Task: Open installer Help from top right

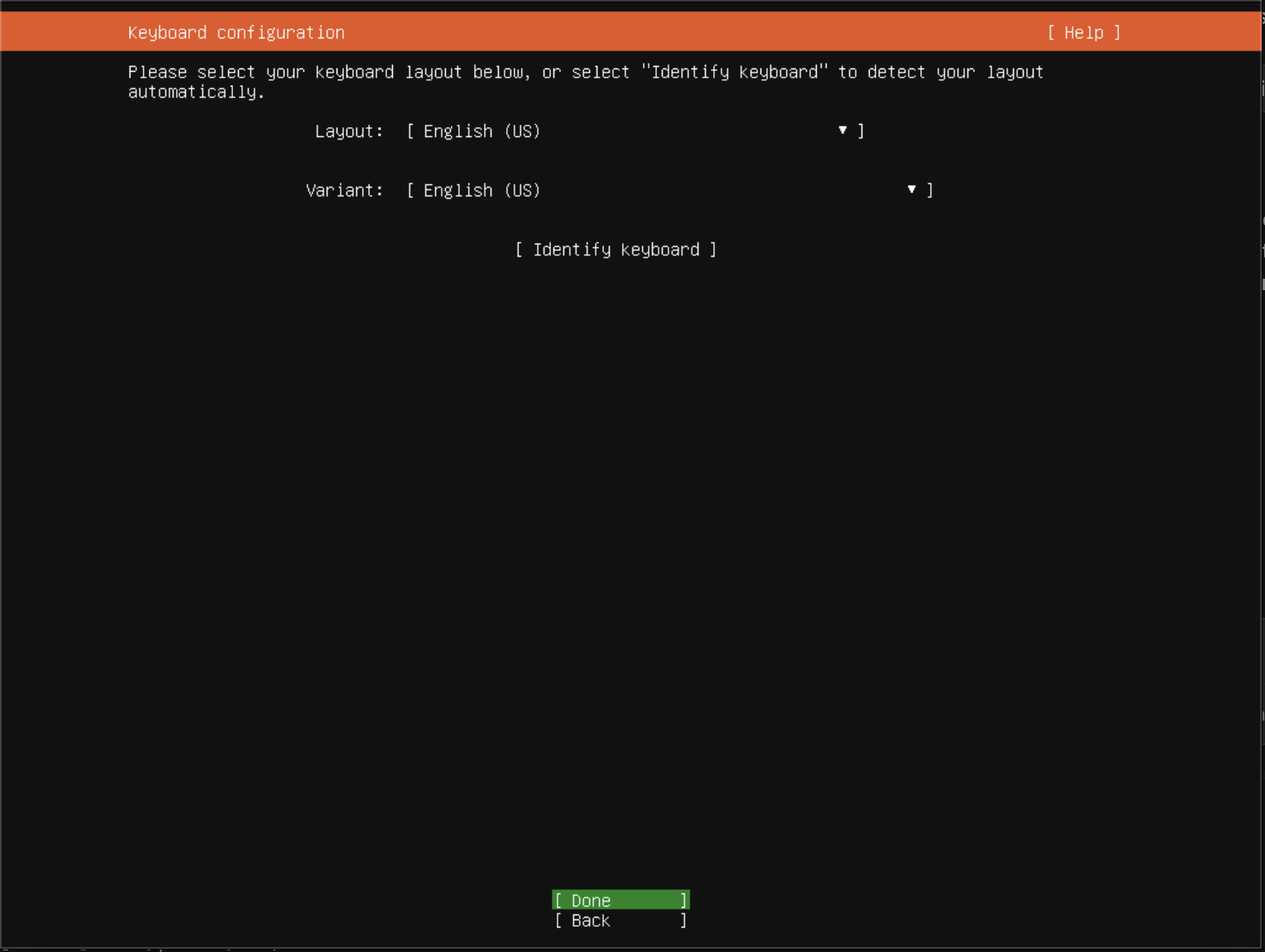Action: (x=1084, y=33)
